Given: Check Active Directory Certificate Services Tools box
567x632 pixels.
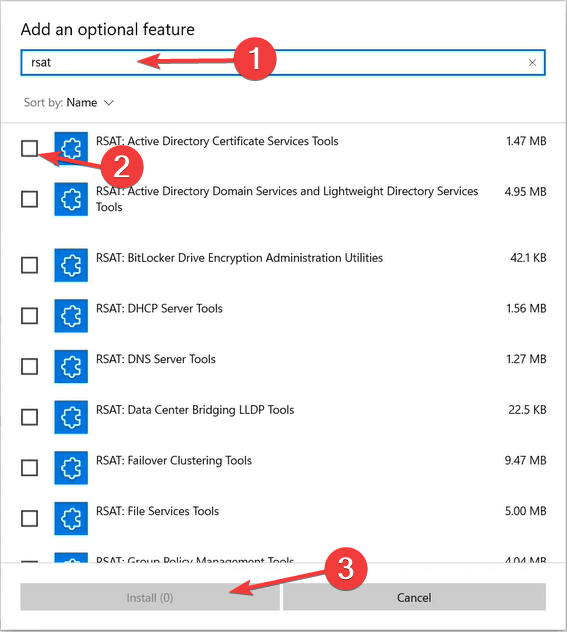Looking at the screenshot, I should [29, 148].
